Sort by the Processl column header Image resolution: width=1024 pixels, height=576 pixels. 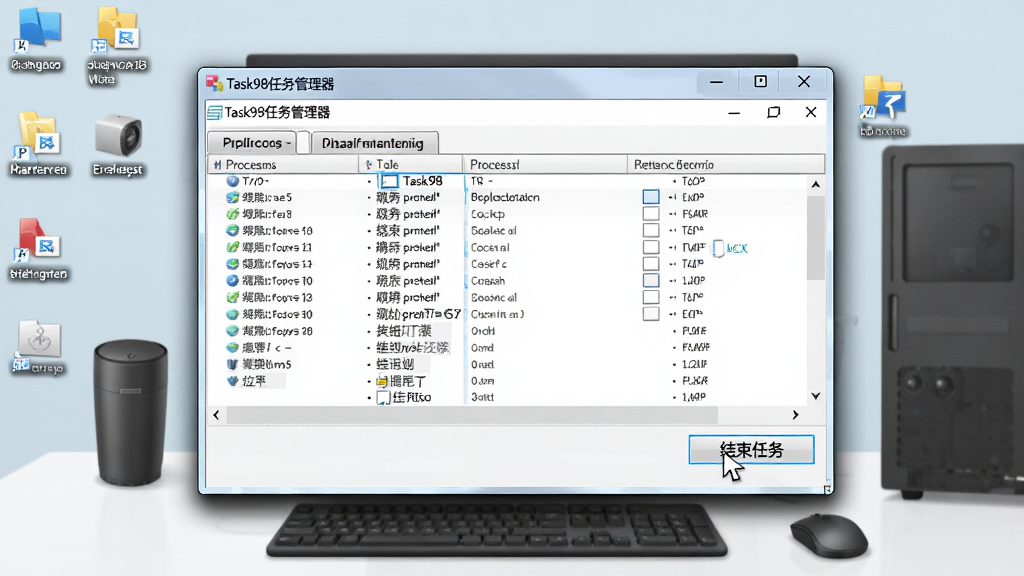pyautogui.click(x=545, y=165)
